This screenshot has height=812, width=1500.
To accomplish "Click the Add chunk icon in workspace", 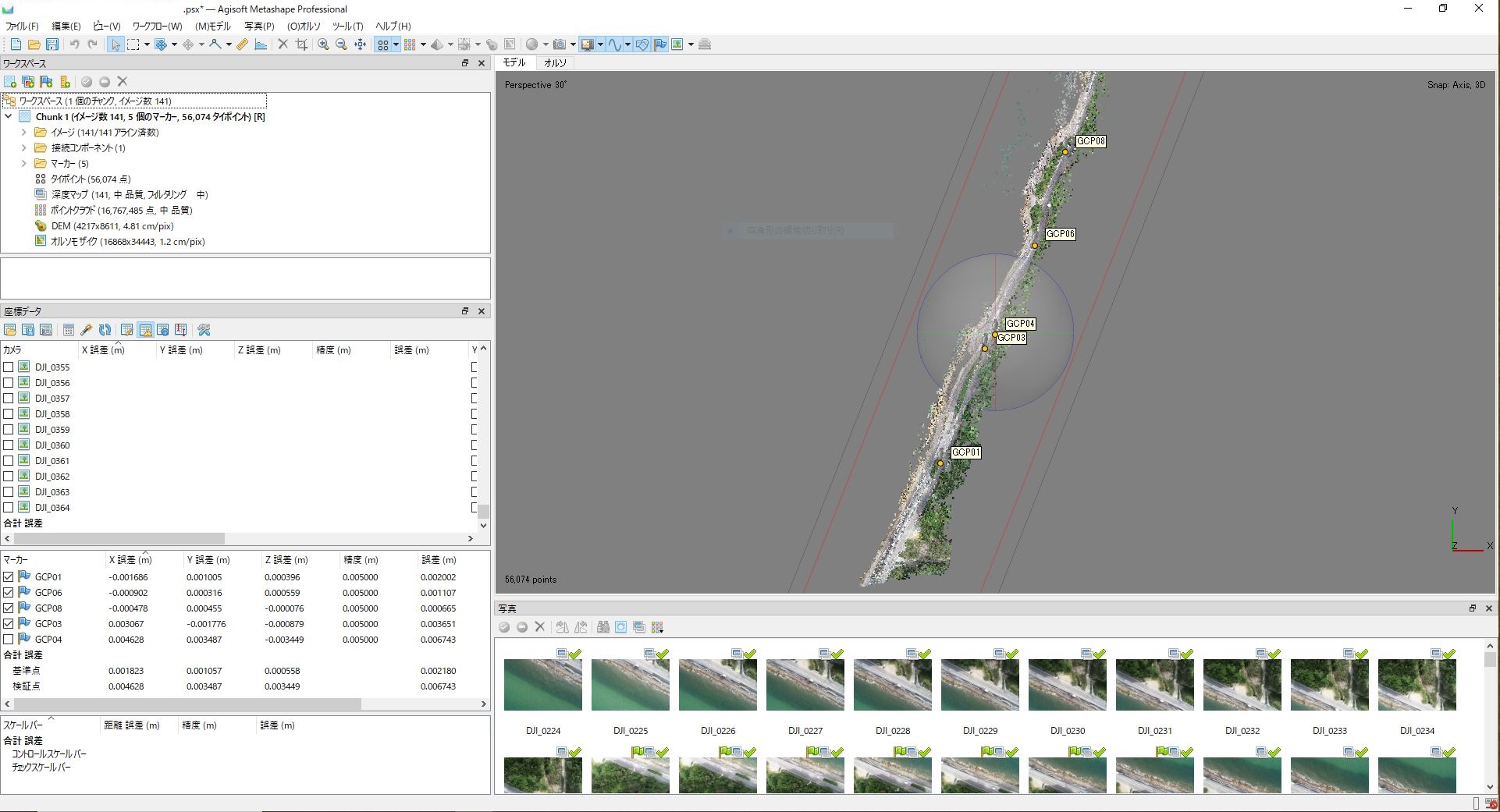I will (10, 82).
